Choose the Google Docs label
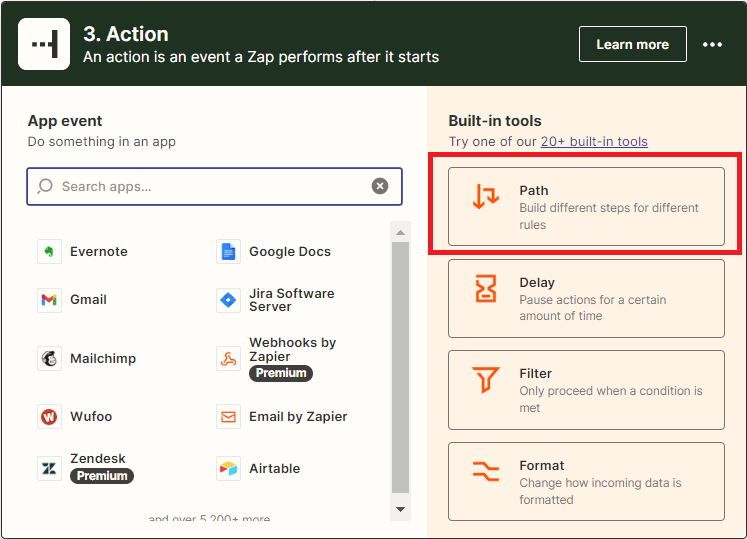The width and height of the screenshot is (747, 539). 290,252
